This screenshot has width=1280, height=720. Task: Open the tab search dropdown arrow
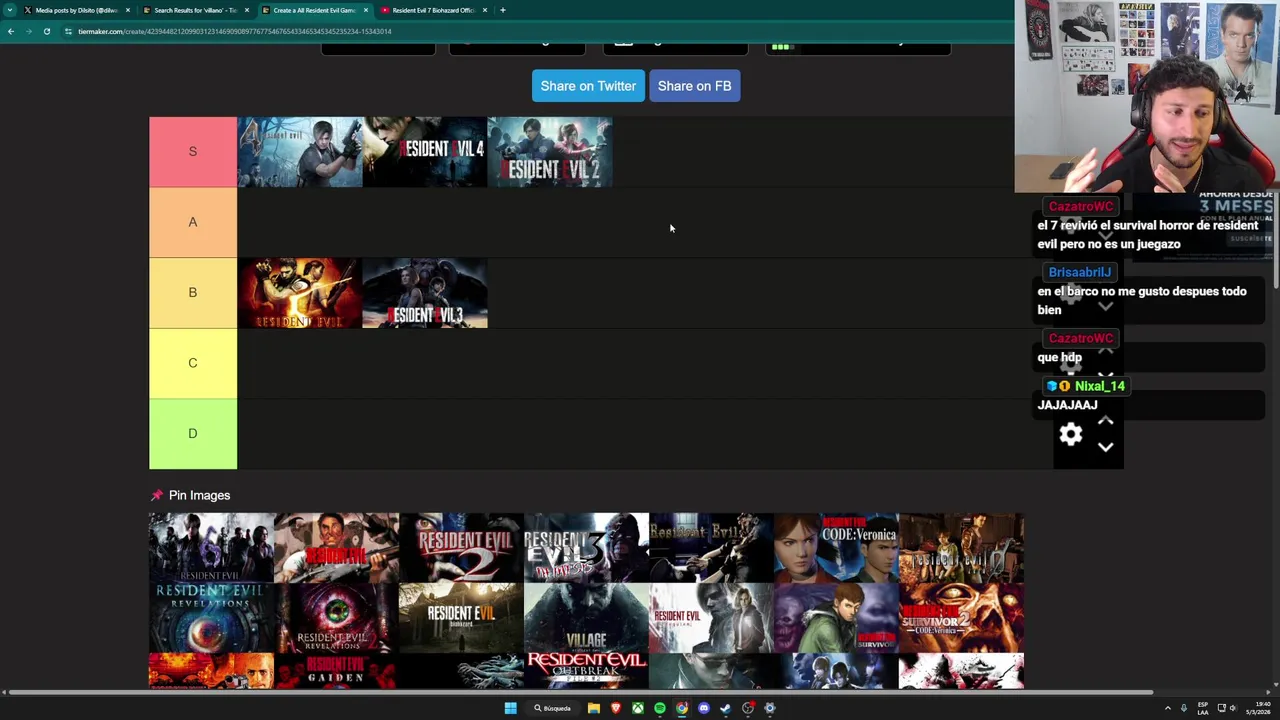pos(10,10)
